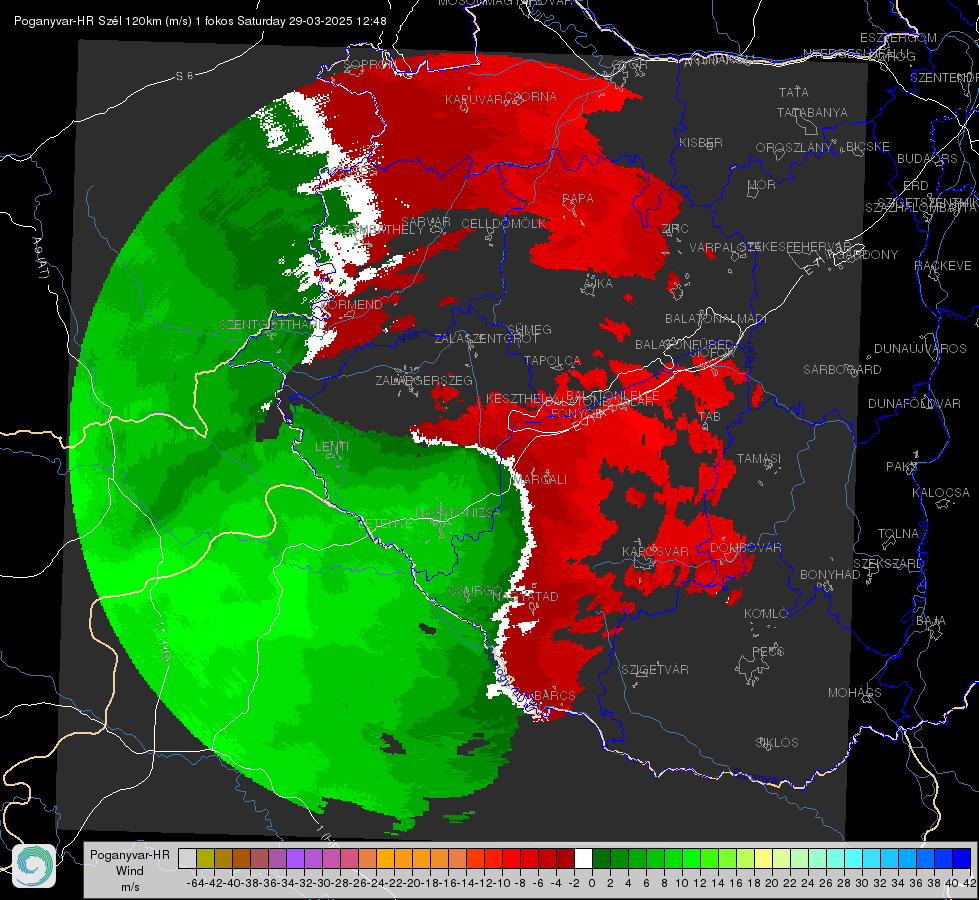Click the AJKA city label
Screen dimensions: 979x900
[598, 284]
